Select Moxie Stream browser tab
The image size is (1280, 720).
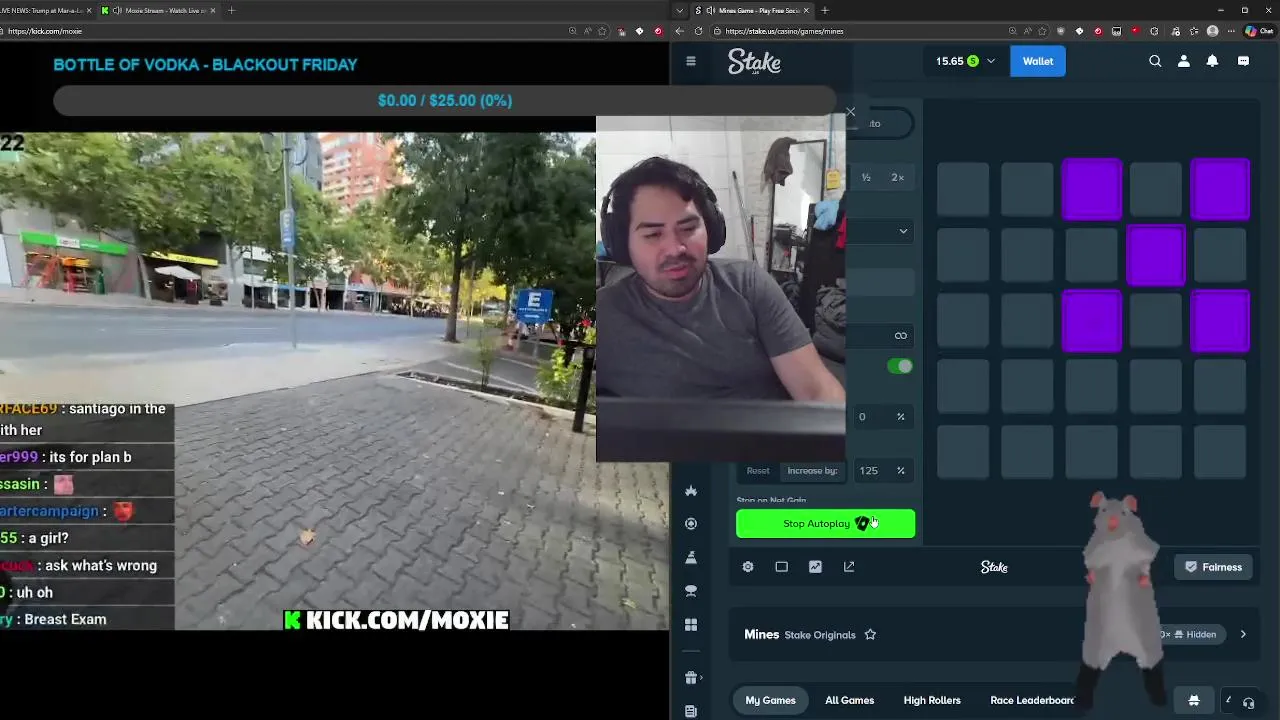160,10
